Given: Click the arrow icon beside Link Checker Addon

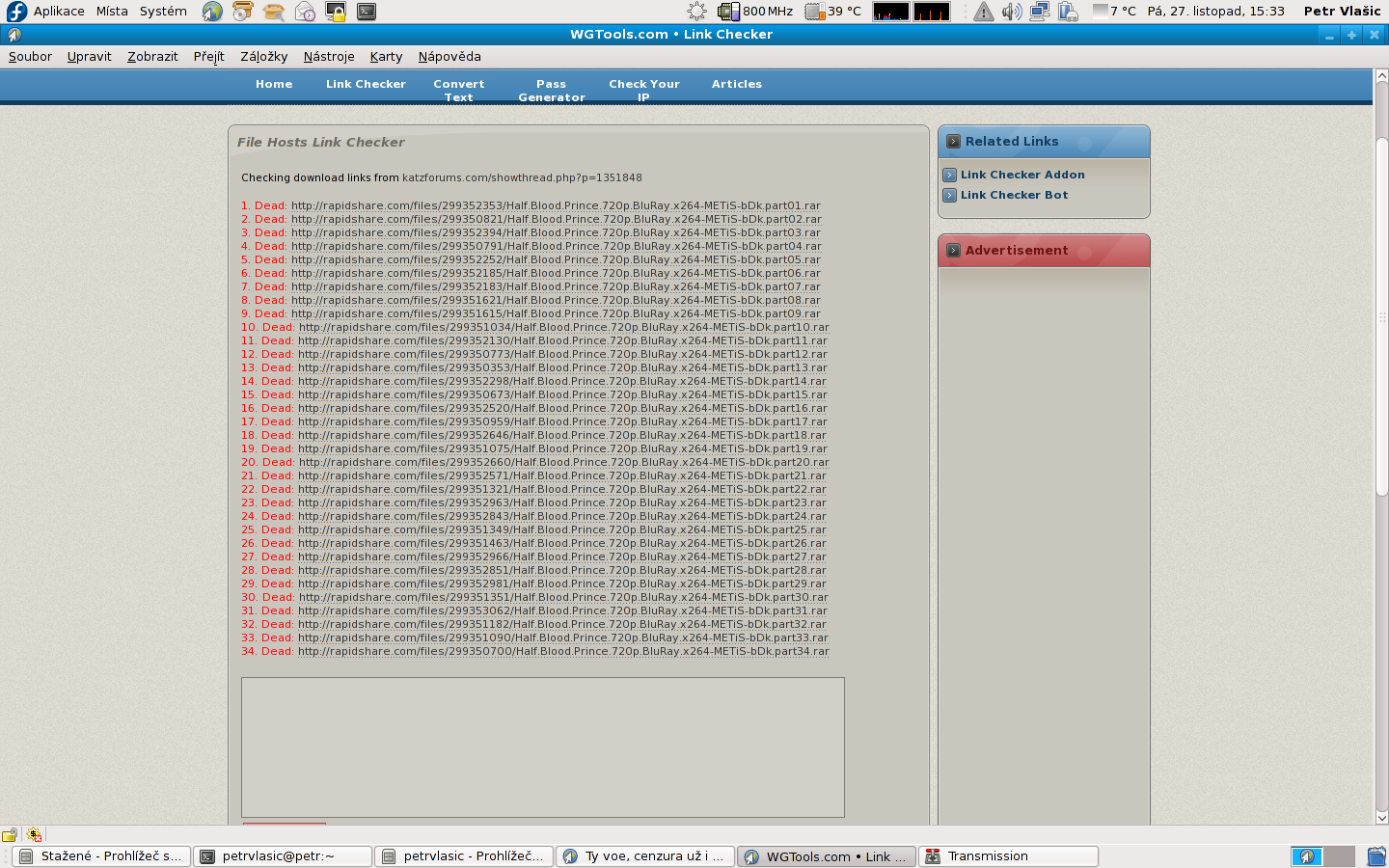Looking at the screenshot, I should tap(949, 175).
